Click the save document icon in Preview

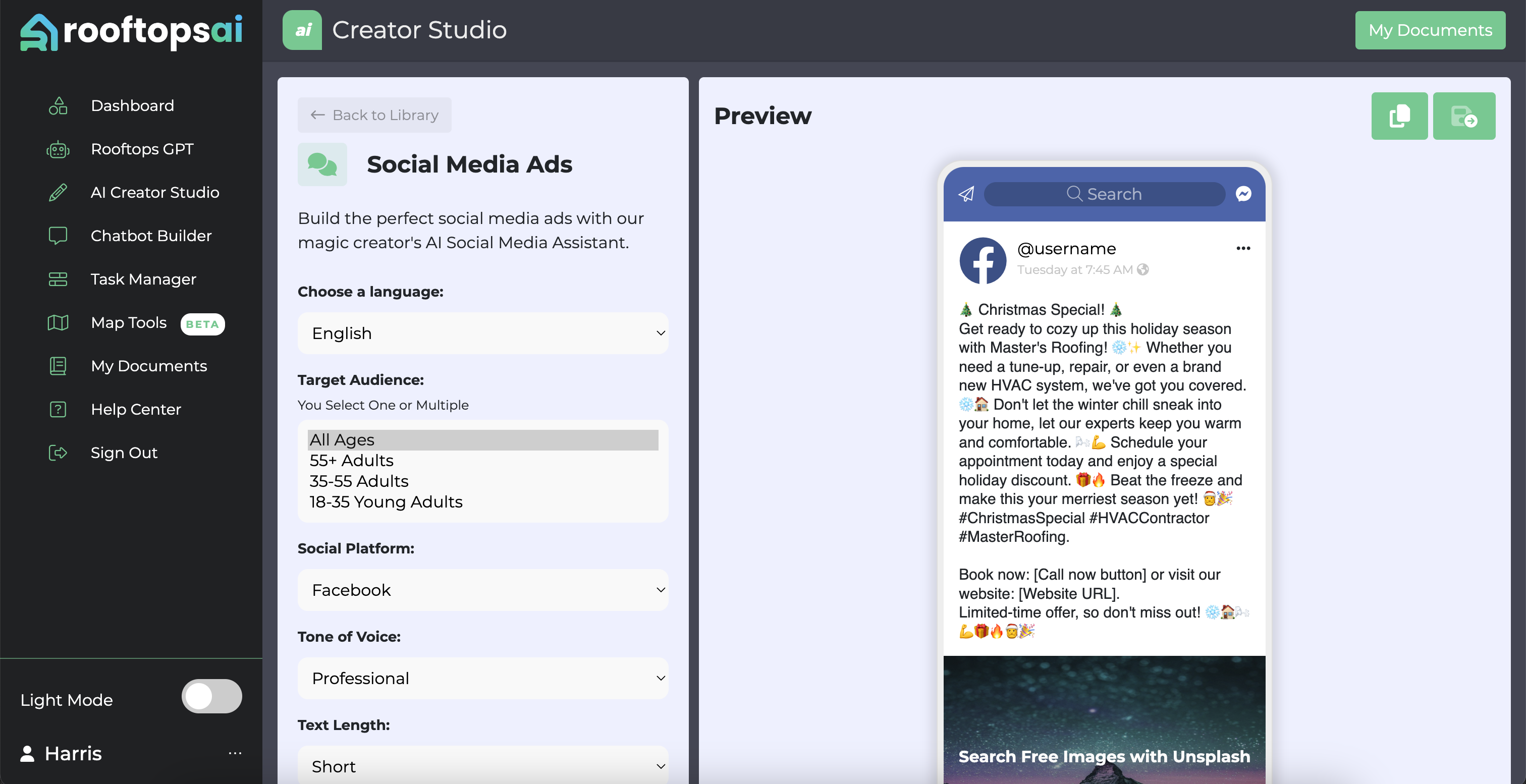click(1463, 116)
